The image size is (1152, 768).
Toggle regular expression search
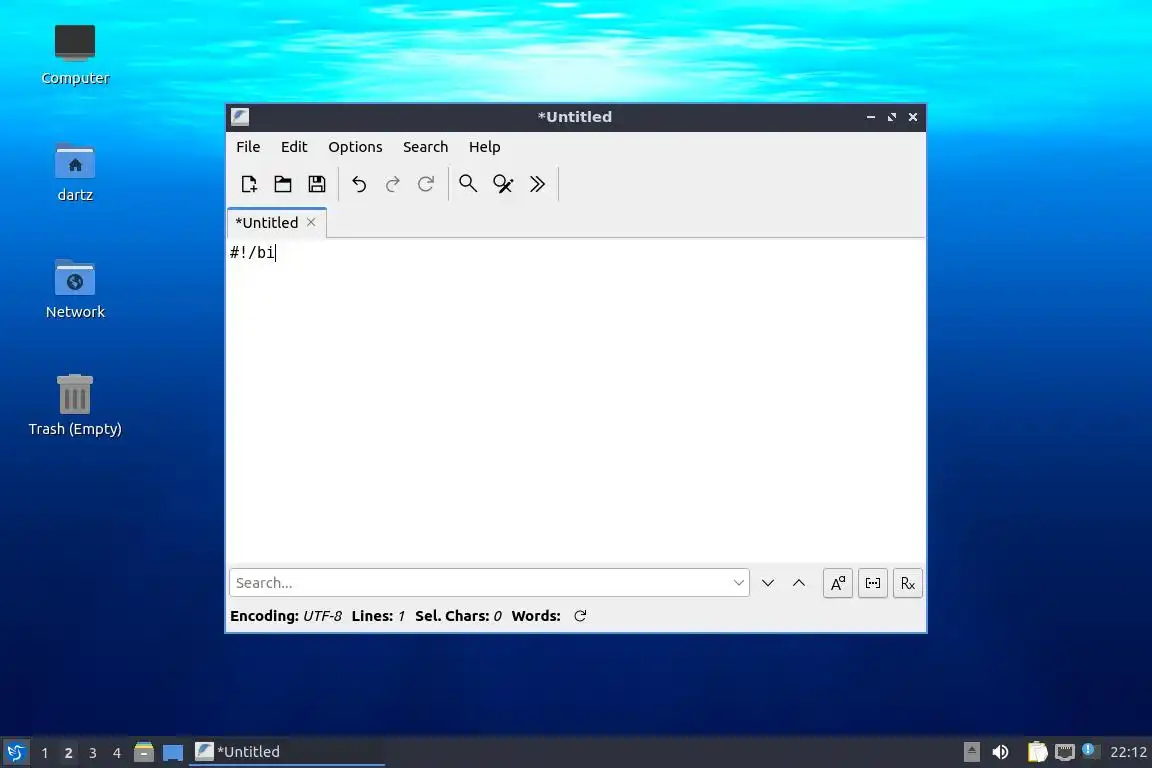pyautogui.click(x=907, y=584)
